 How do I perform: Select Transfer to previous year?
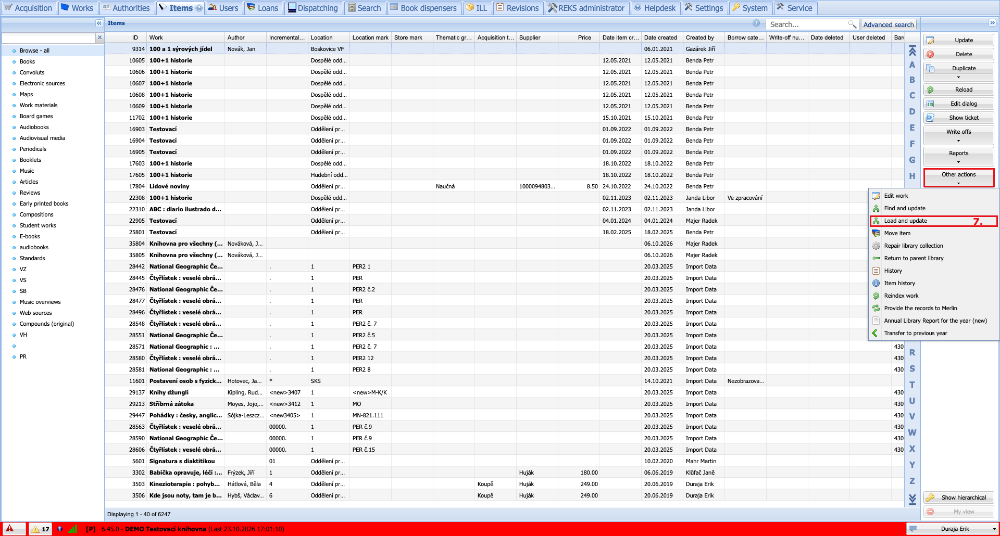click(x=932, y=332)
